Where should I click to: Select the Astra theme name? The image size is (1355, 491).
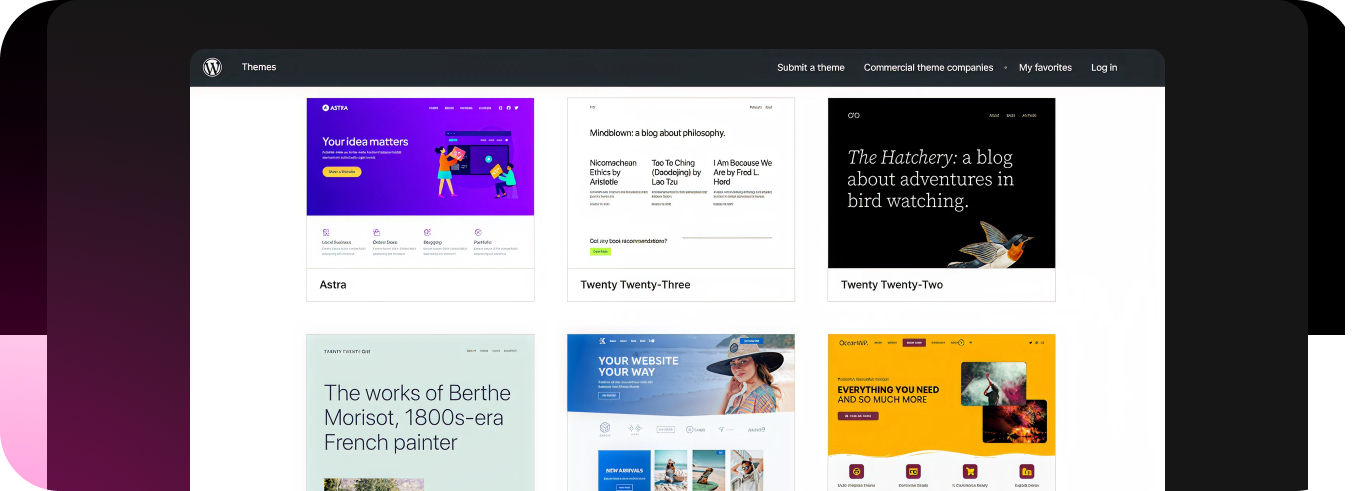(333, 285)
